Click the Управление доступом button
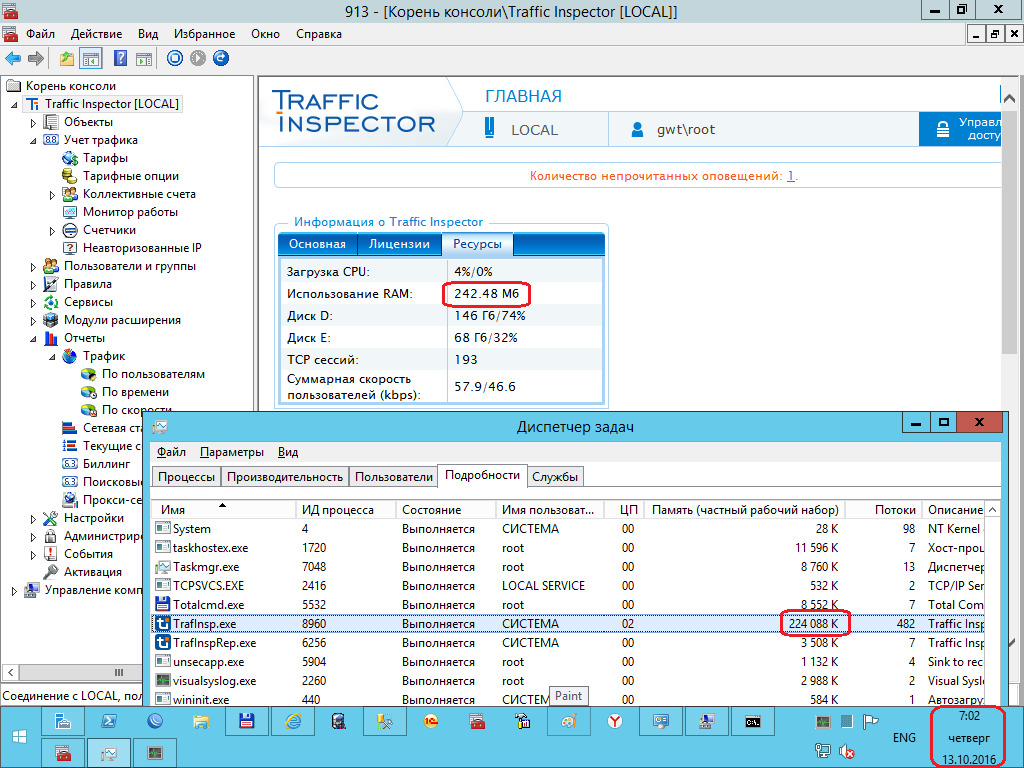1024x768 pixels. (960, 129)
